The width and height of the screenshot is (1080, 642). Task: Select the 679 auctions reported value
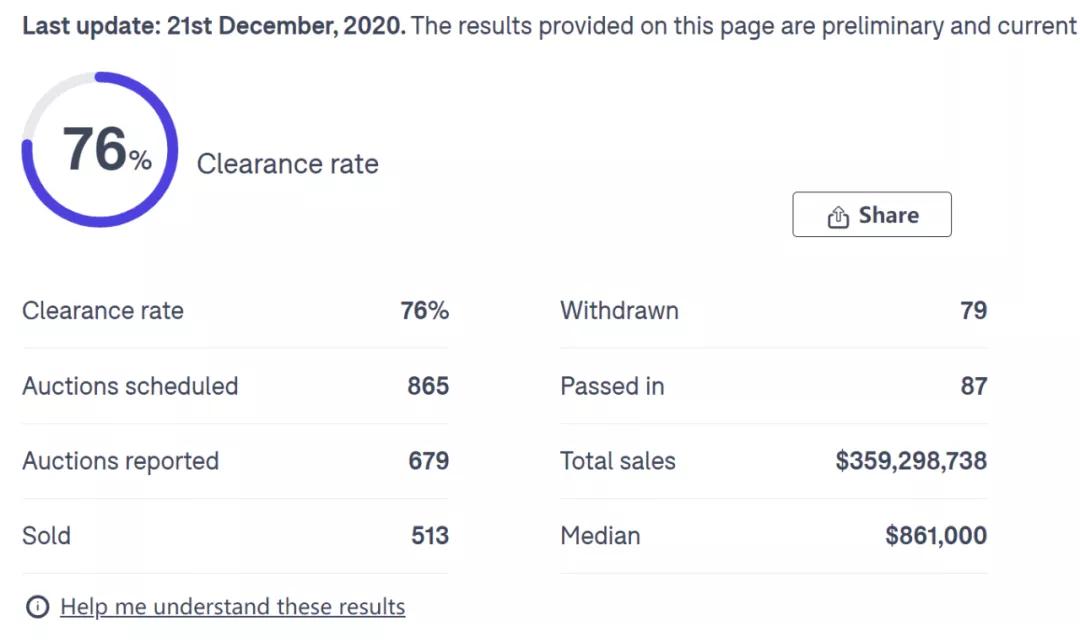tap(428, 460)
